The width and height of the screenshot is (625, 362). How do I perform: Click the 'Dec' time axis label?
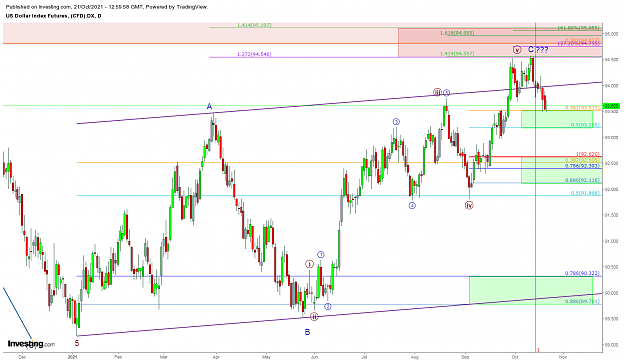pos(22,357)
